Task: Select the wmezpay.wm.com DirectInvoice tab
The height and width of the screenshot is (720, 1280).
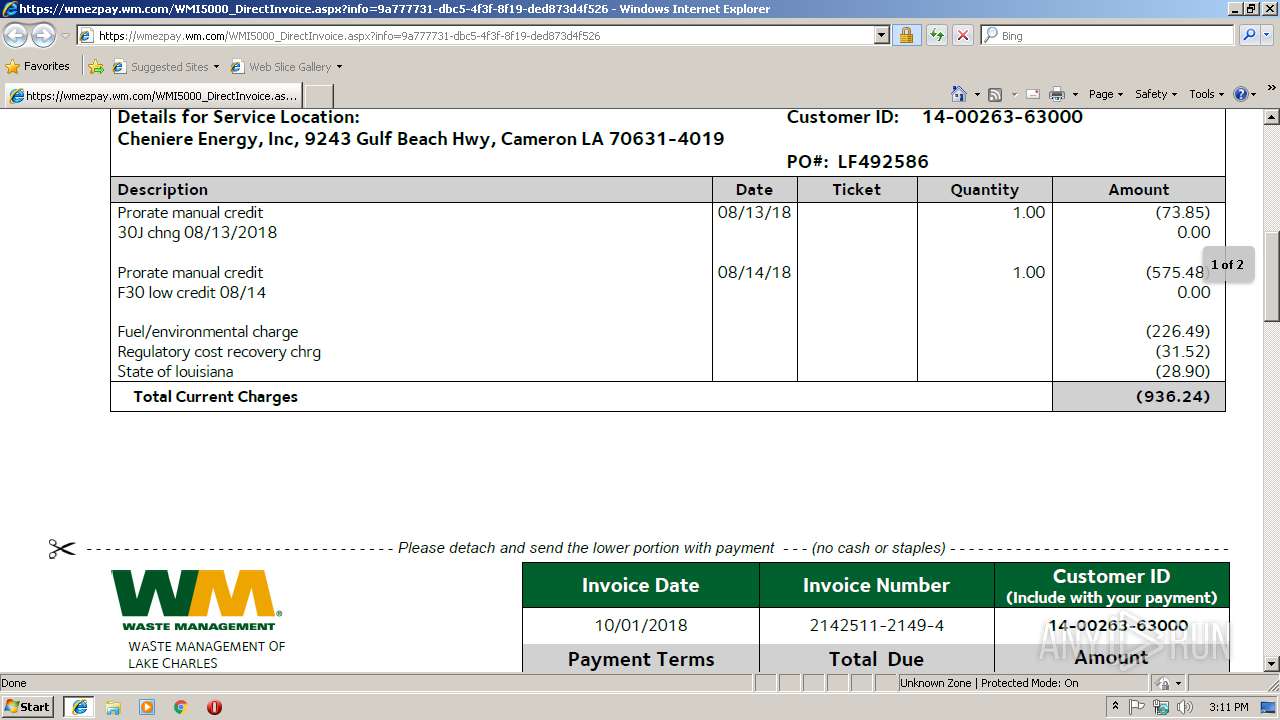Action: tap(153, 96)
